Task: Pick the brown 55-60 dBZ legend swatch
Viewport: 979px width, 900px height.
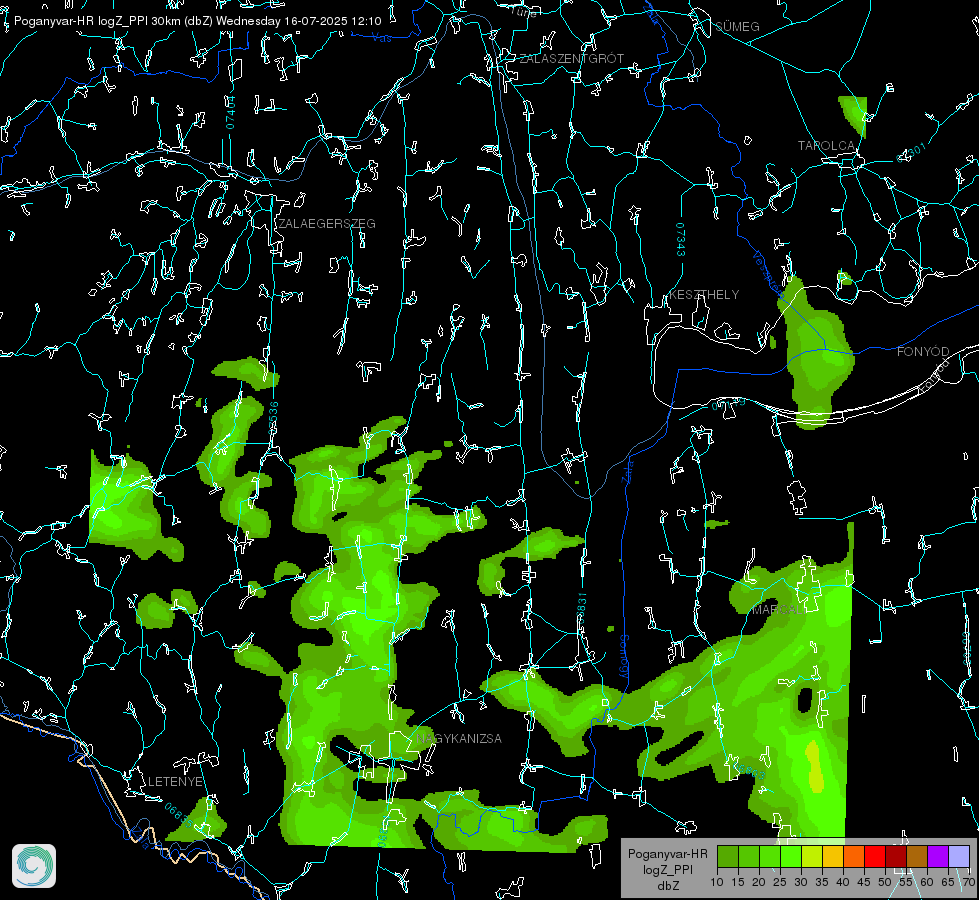Action: point(917,856)
